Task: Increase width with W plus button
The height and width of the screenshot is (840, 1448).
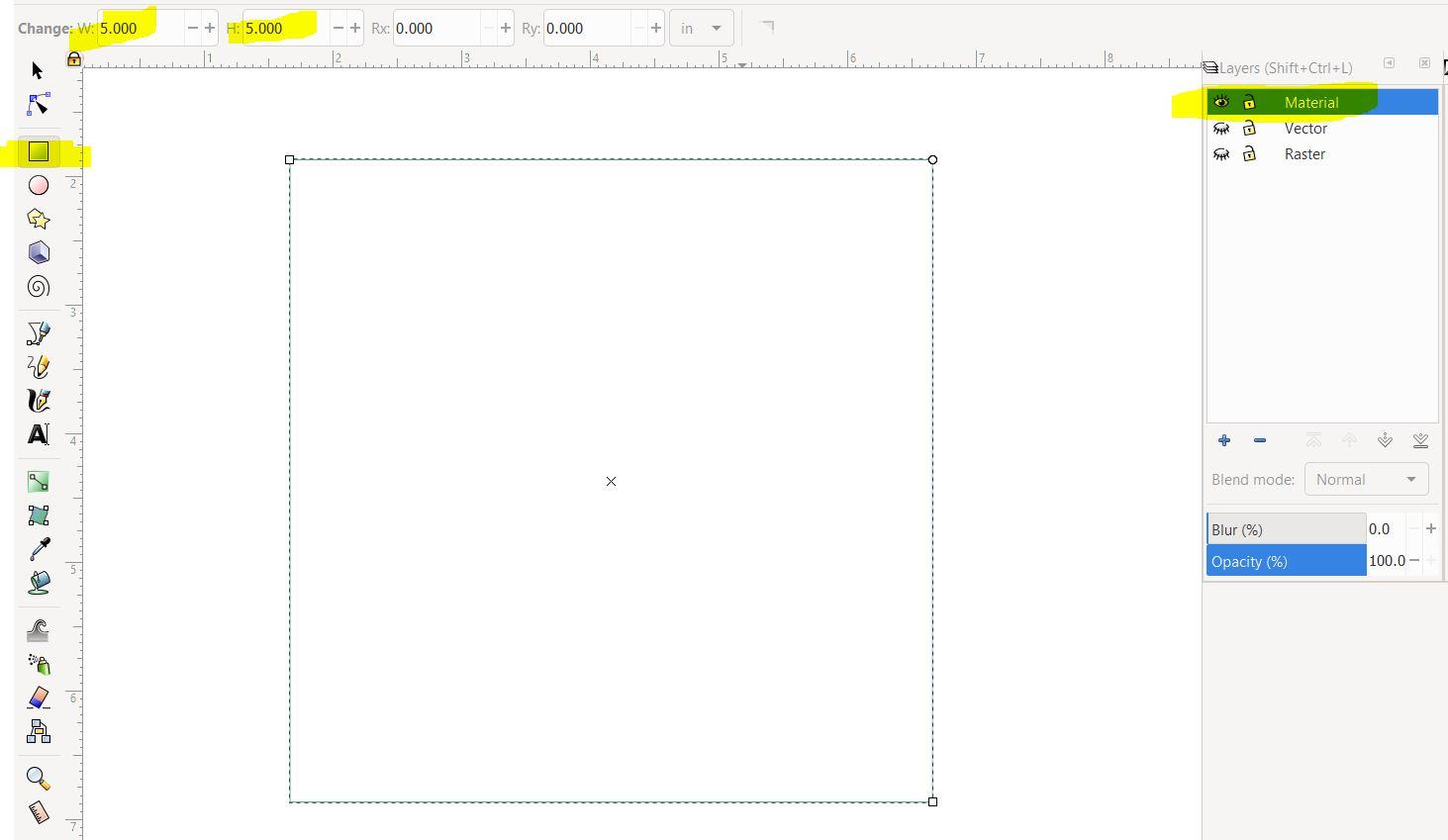Action: coord(210,28)
